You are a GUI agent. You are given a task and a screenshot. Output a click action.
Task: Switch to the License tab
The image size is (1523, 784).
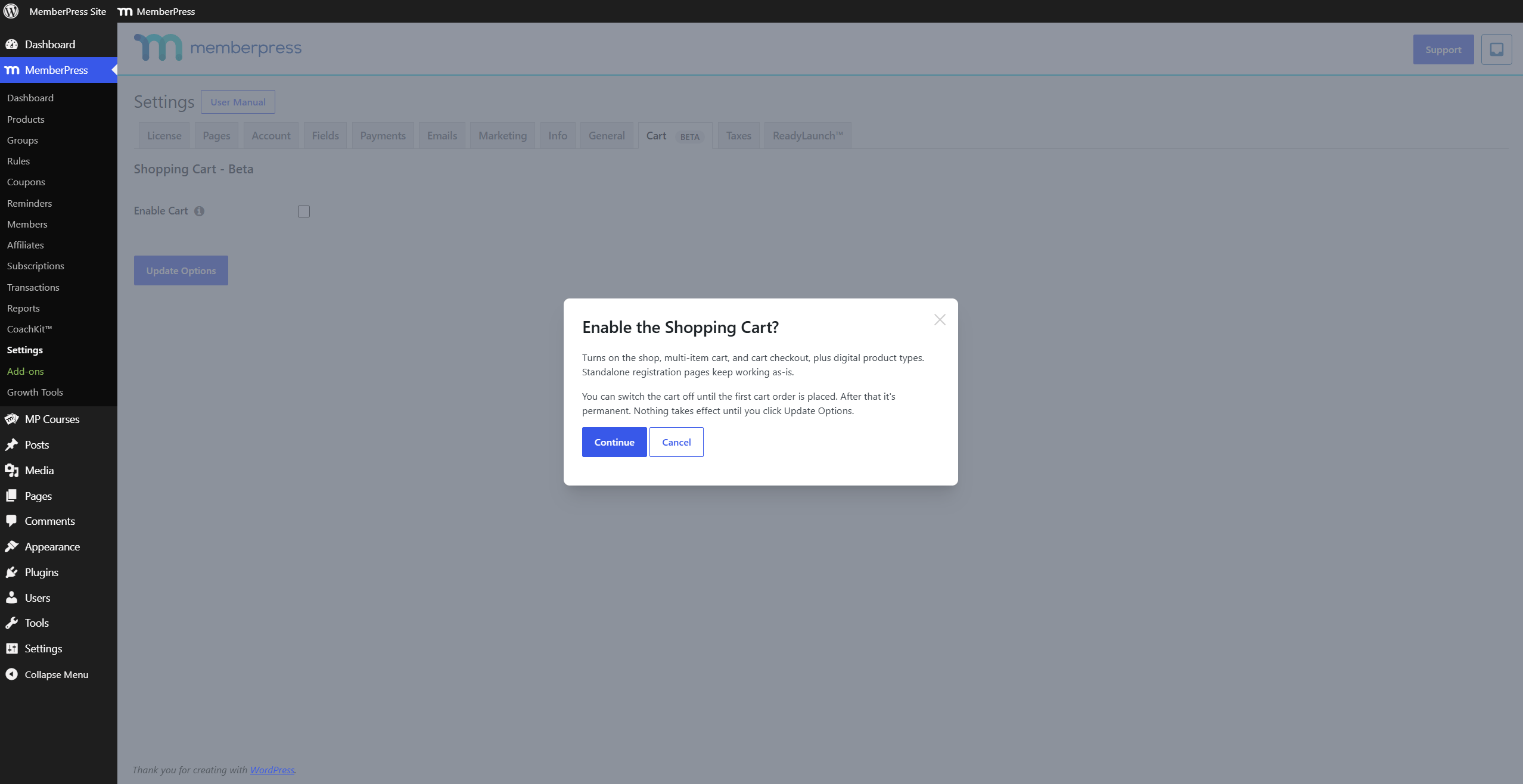coord(164,136)
